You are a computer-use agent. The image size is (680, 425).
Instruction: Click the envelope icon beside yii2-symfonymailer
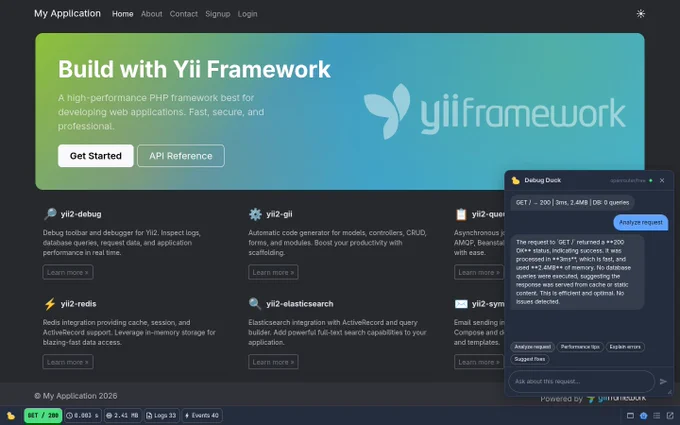click(461, 304)
